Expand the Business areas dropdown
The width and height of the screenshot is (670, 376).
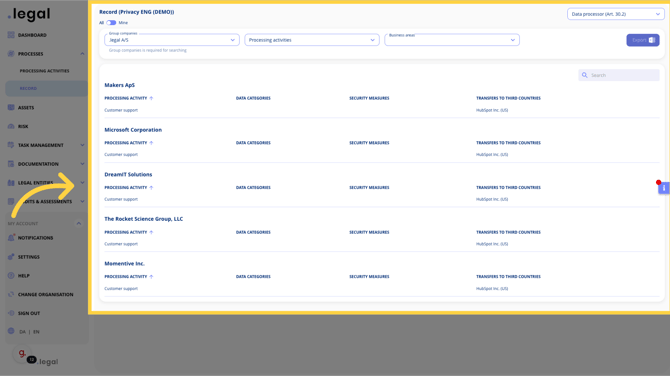pos(452,40)
